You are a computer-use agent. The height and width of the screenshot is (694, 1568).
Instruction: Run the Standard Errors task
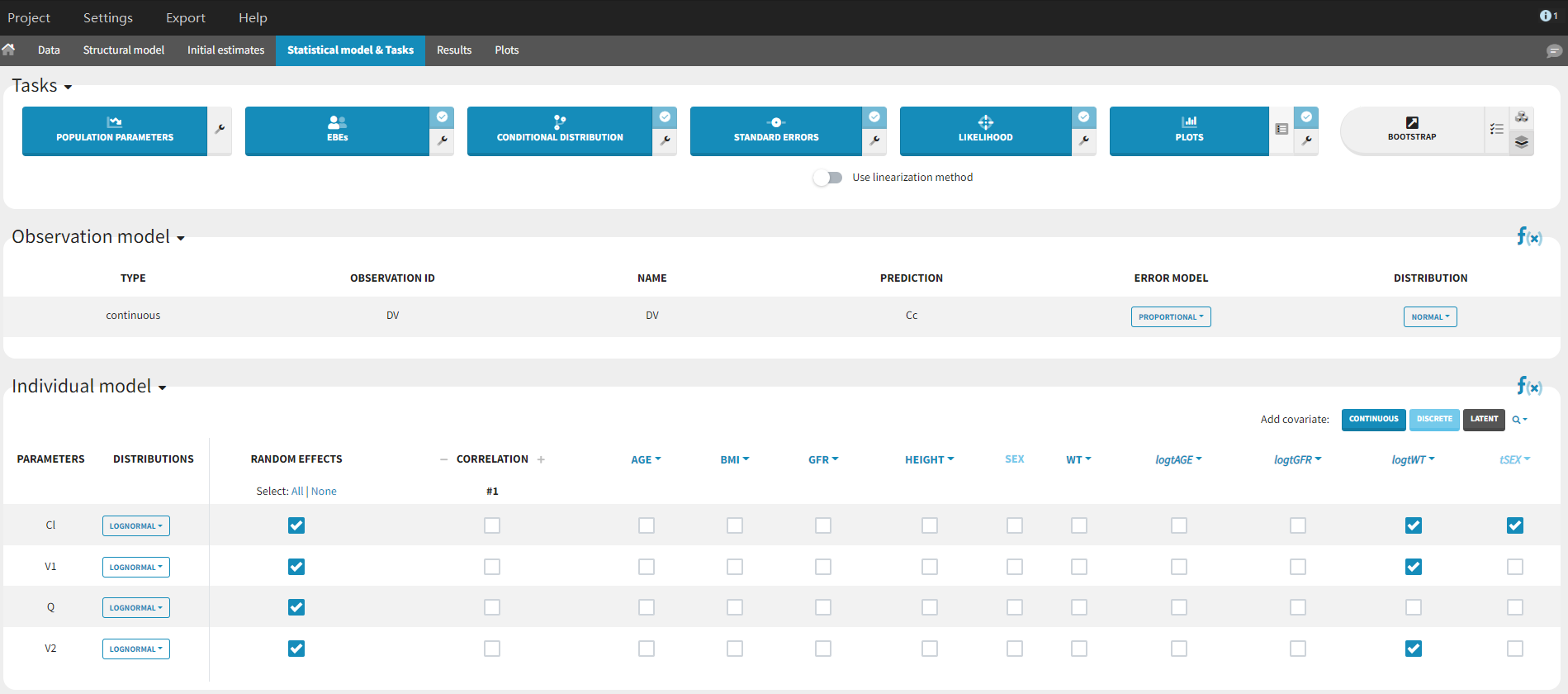(776, 131)
